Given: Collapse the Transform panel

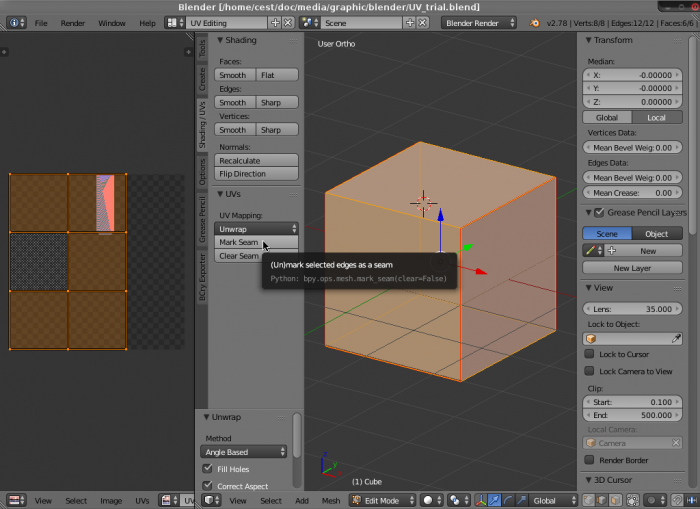Looking at the screenshot, I should (x=587, y=41).
